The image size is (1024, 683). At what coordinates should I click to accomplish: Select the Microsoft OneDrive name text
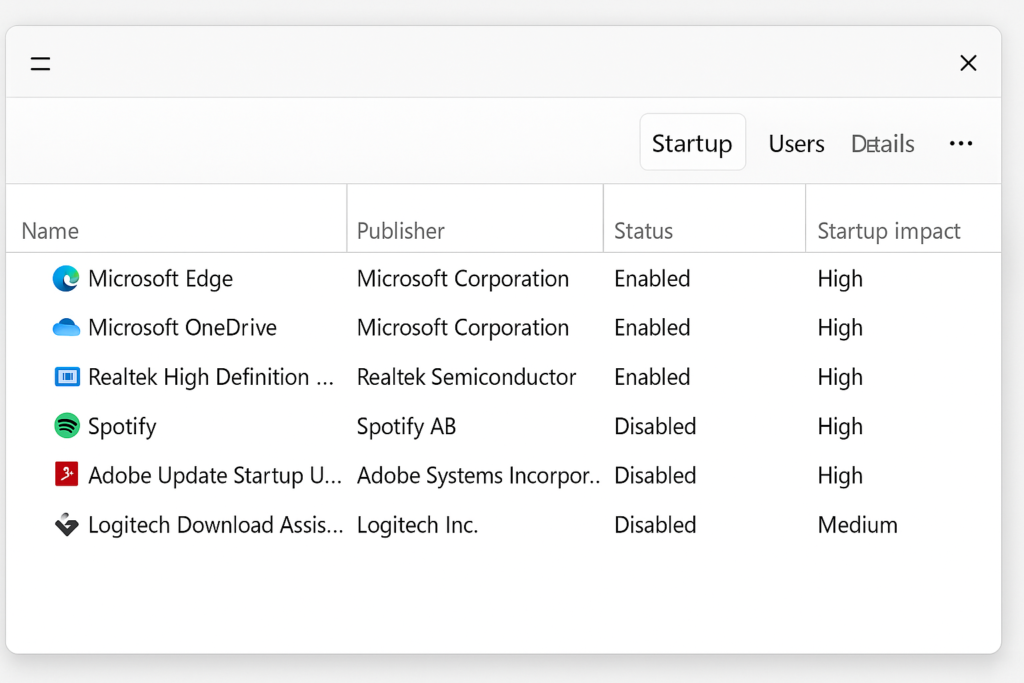coord(182,327)
